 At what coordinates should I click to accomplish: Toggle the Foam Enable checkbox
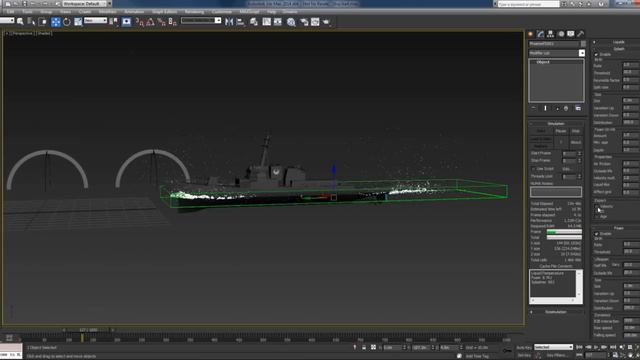point(596,234)
